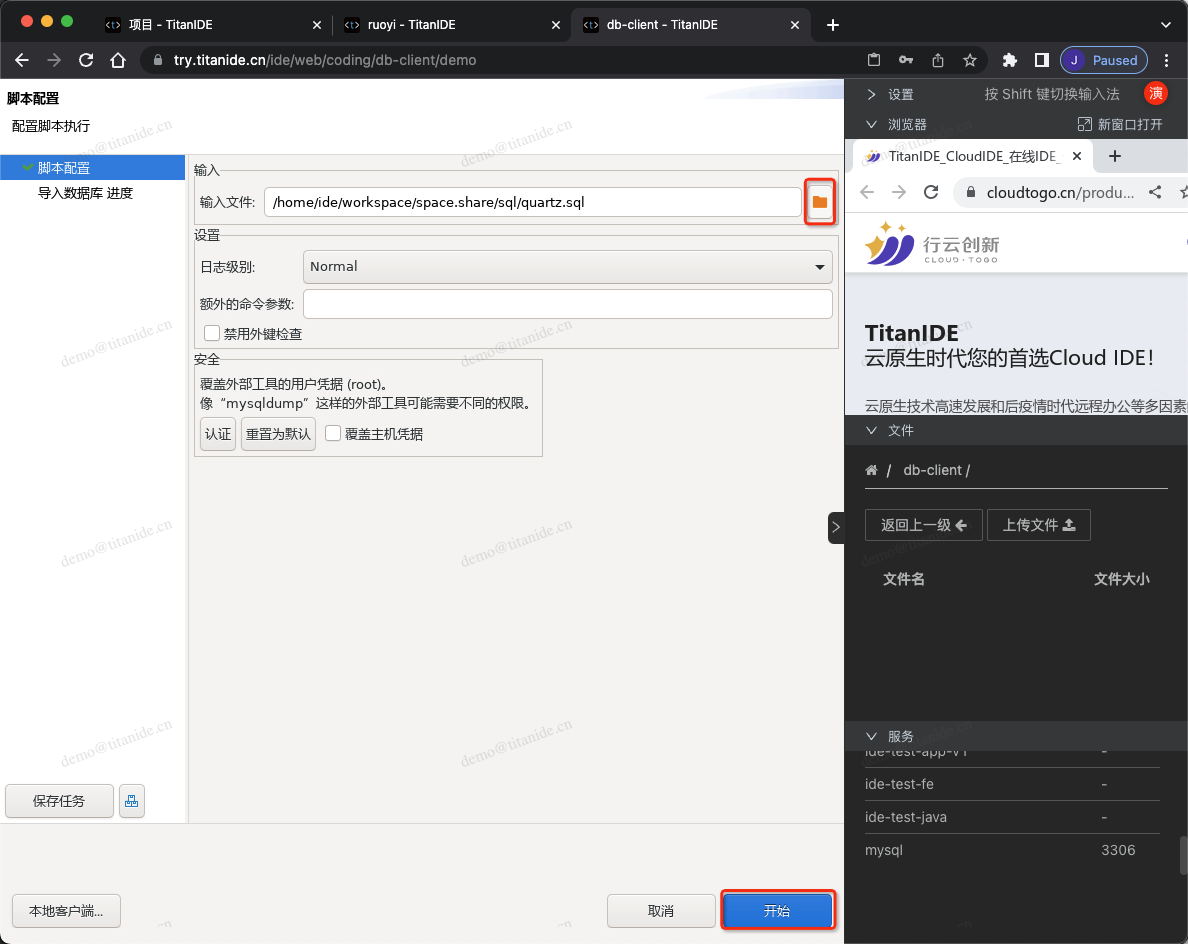
Task: Click the orange folder browse icon
Action: click(820, 202)
